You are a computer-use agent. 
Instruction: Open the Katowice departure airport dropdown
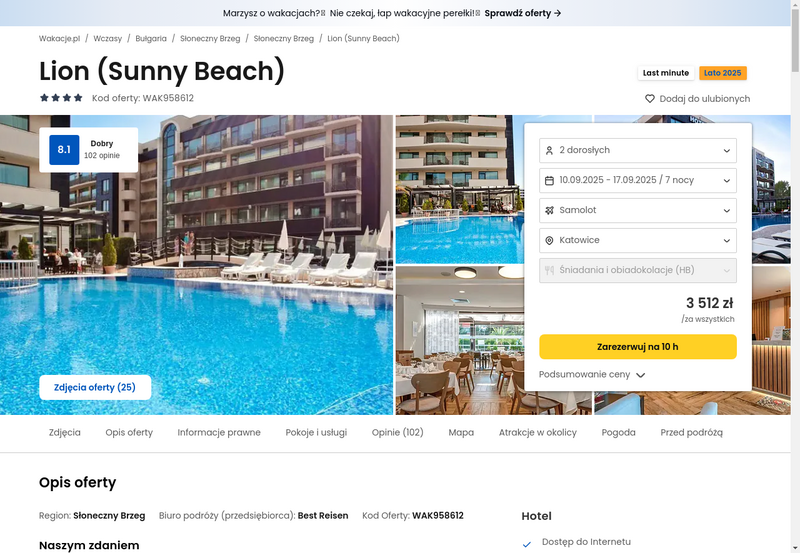(638, 240)
